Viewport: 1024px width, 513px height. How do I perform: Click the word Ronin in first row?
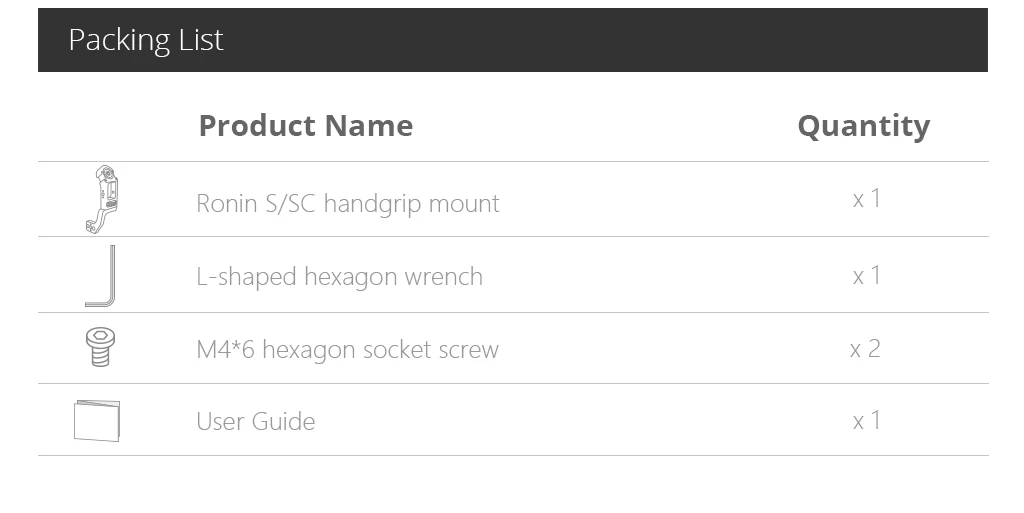click(x=227, y=203)
